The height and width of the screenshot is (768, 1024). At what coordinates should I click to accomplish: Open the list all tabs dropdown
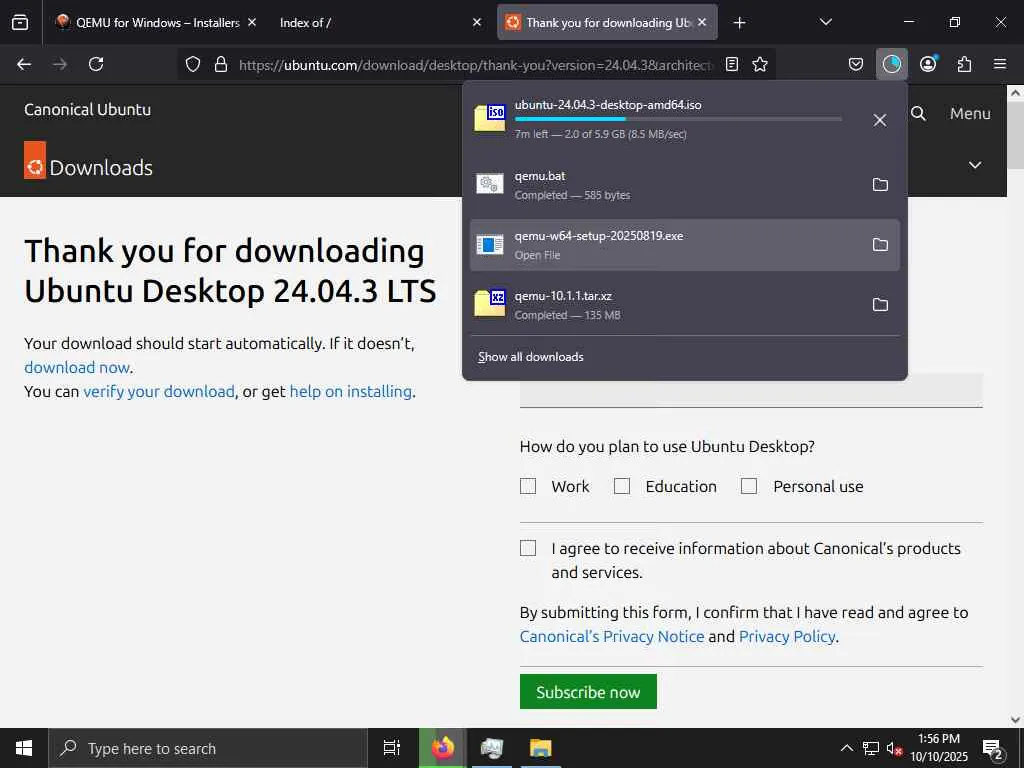click(x=825, y=22)
